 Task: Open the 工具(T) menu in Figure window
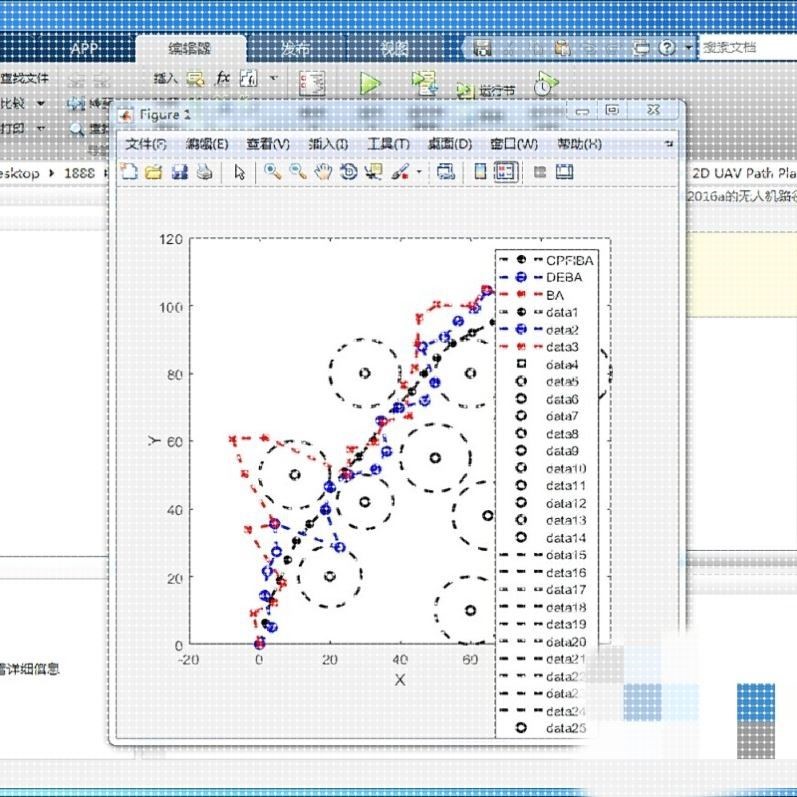coord(388,144)
